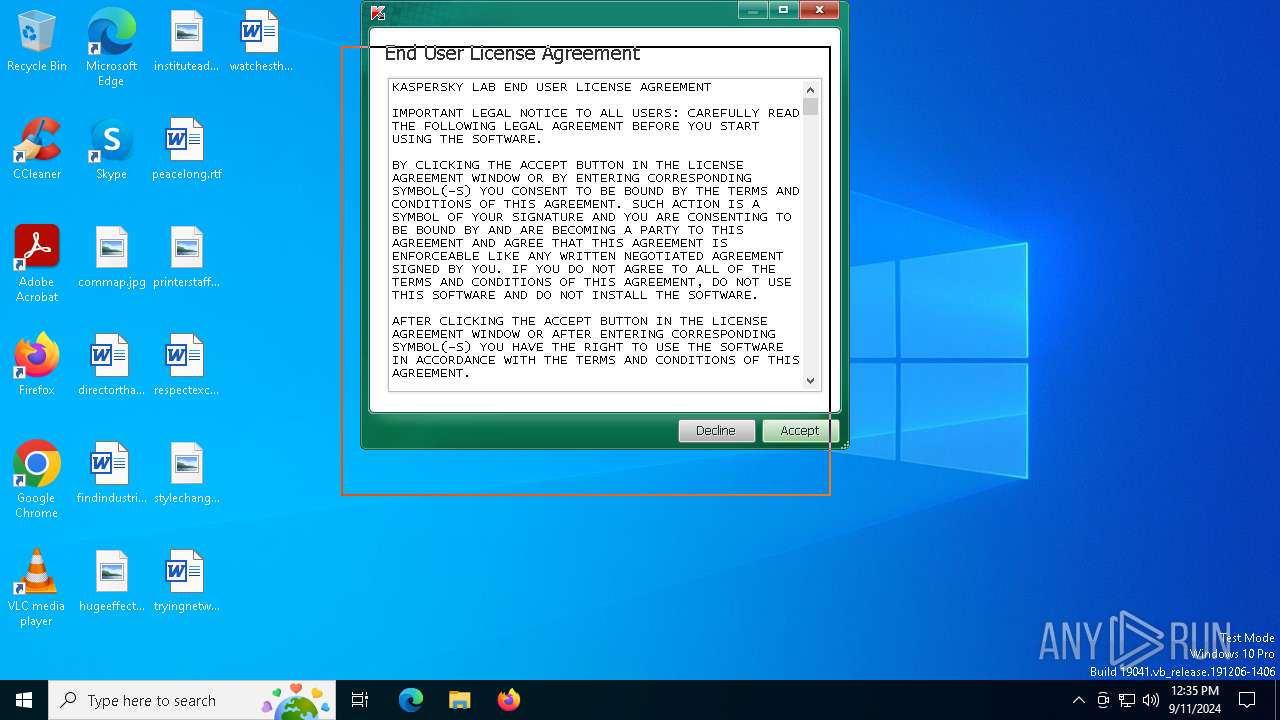
Task: Select the VLC media player shortcut
Action: click(x=37, y=588)
